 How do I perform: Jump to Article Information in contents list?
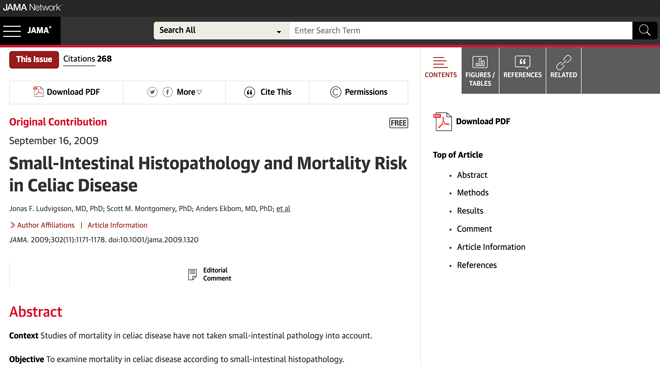(x=491, y=247)
